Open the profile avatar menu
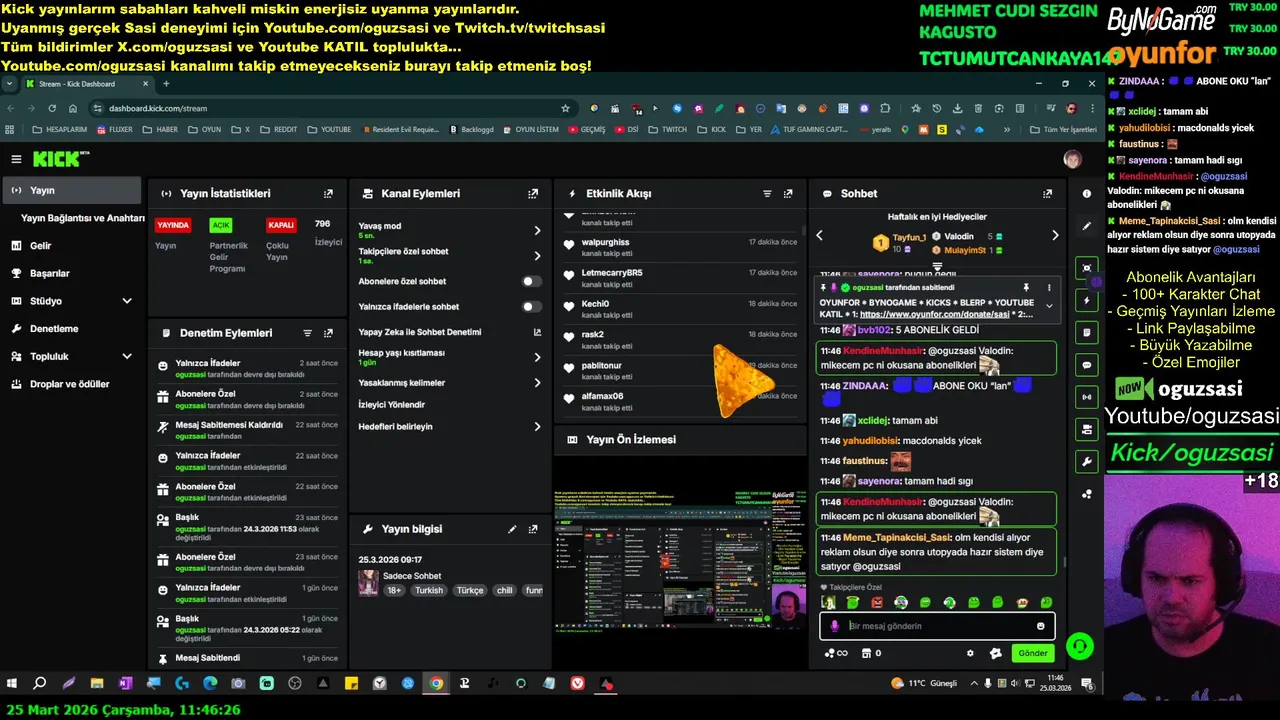 pos(1072,159)
